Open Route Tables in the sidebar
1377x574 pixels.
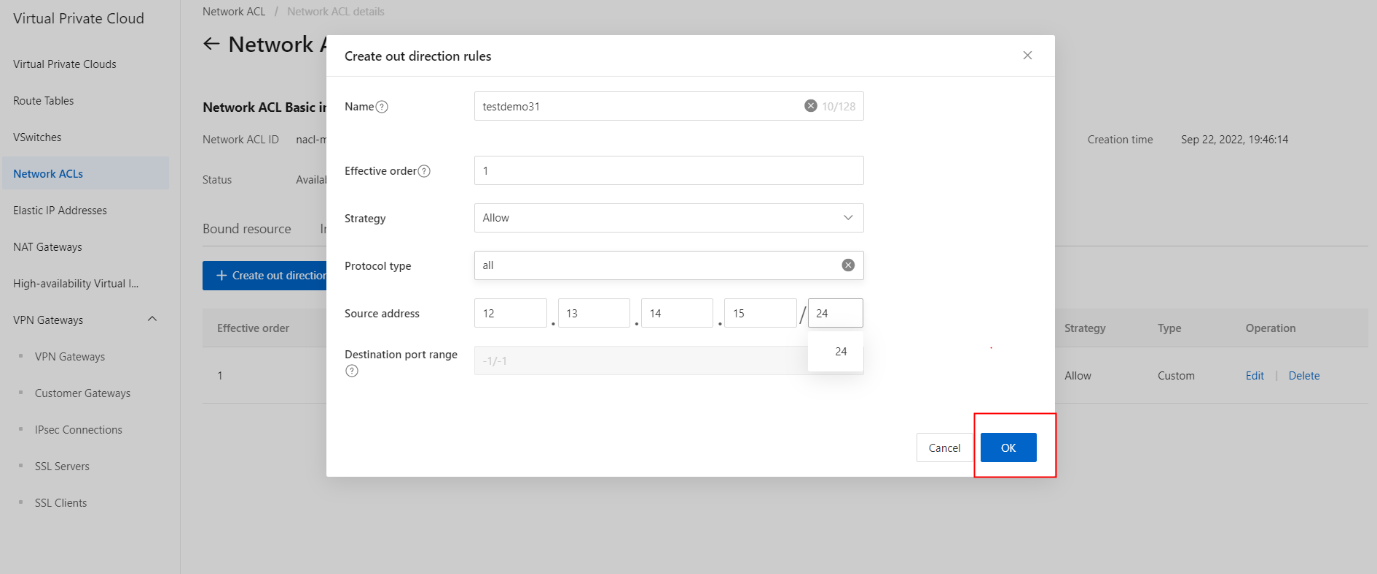click(44, 101)
